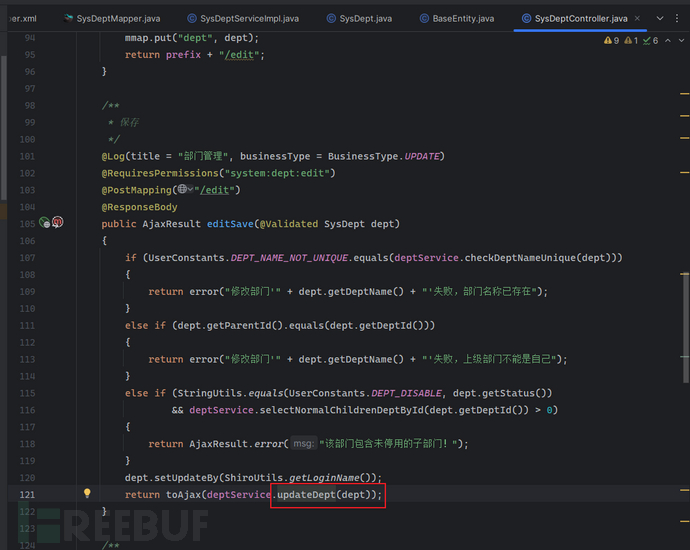This screenshot has width=690, height=550.
Task: Click the updateDept method call
Action: click(306, 495)
